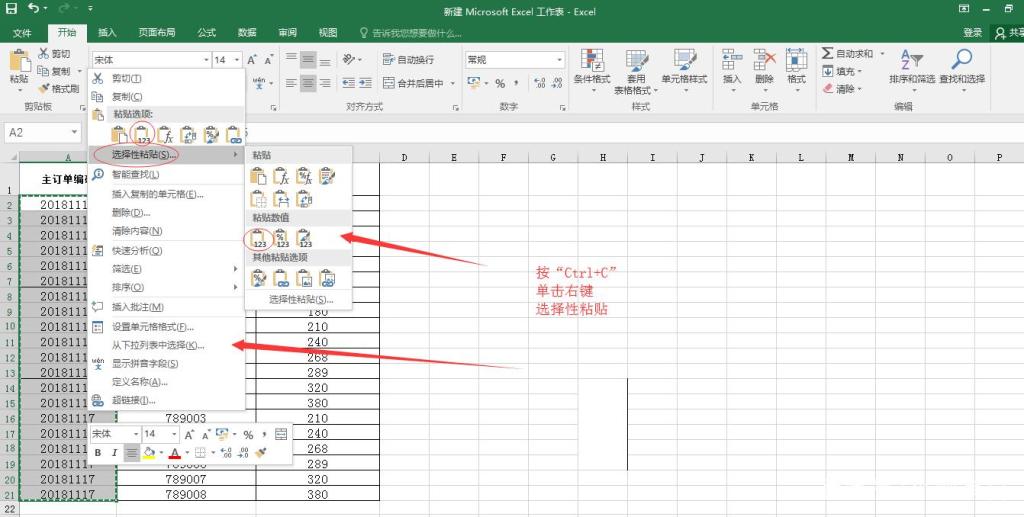Image resolution: width=1024 pixels, height=517 pixels.
Task: Click 清除内容(N) in context menu
Action: click(x=166, y=231)
